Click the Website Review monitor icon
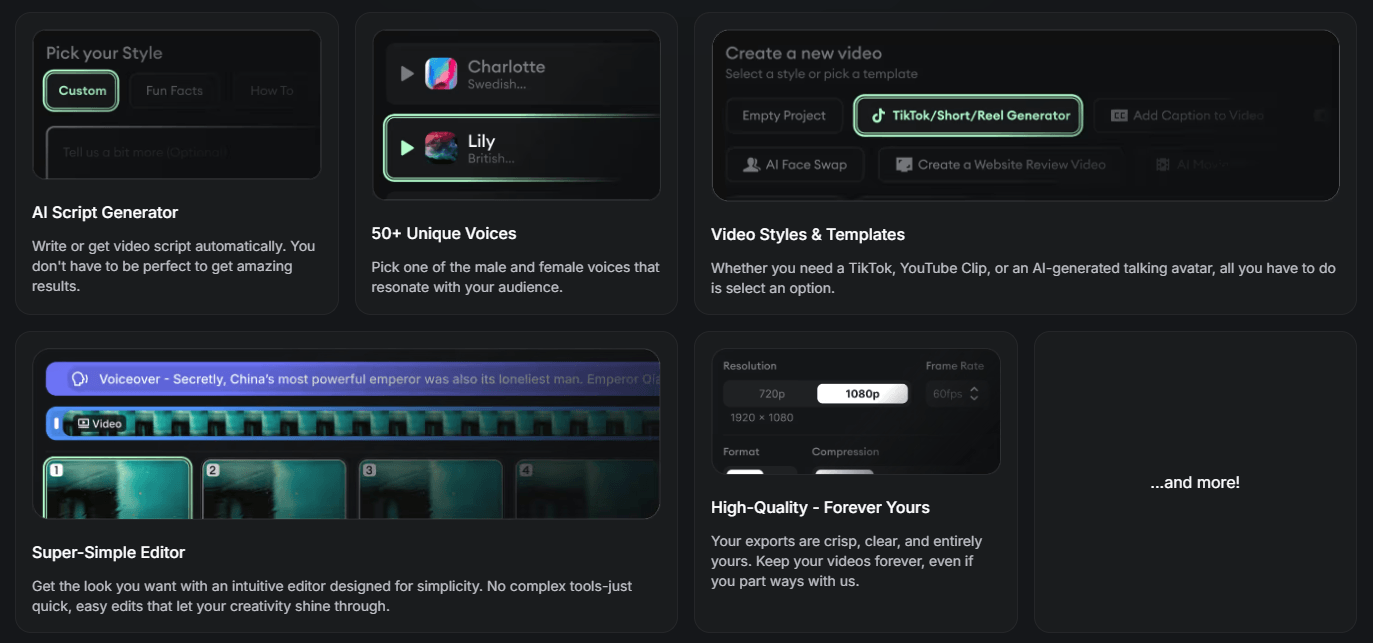Image resolution: width=1373 pixels, height=643 pixels. click(x=904, y=165)
